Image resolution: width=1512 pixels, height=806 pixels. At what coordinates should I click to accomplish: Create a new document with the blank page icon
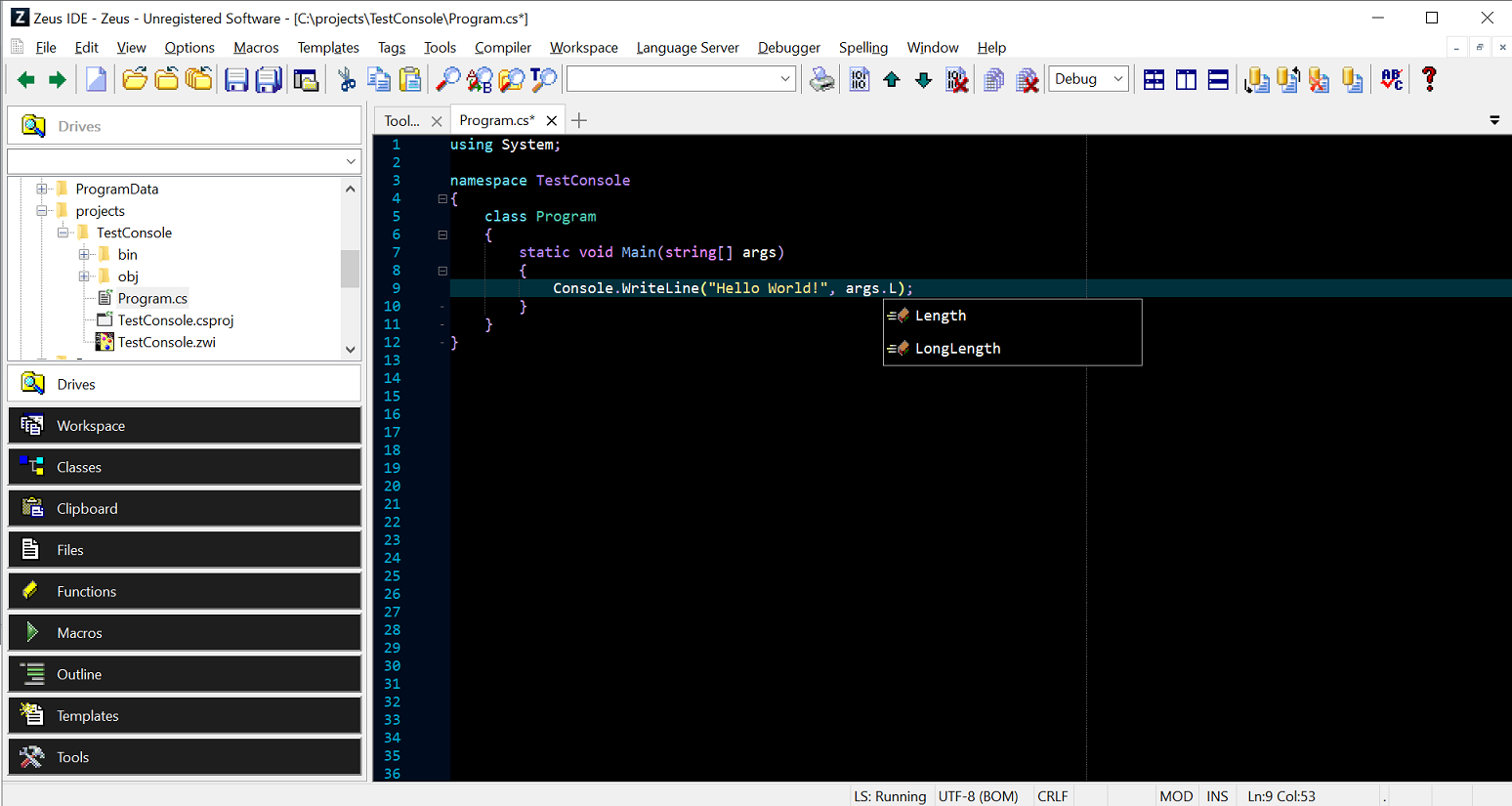[x=96, y=80]
